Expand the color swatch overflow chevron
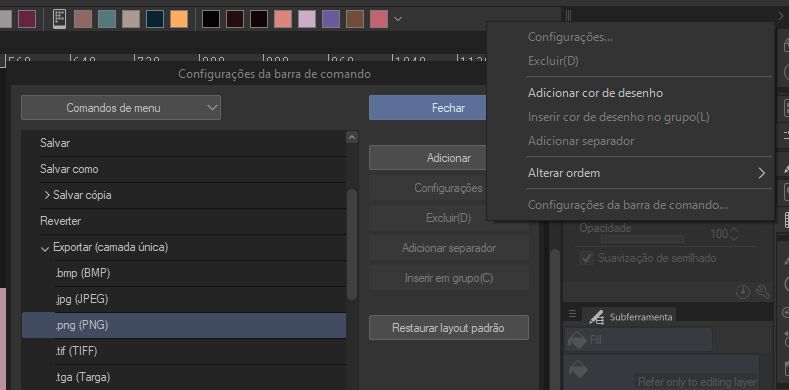The height and width of the screenshot is (390, 789). 398,19
